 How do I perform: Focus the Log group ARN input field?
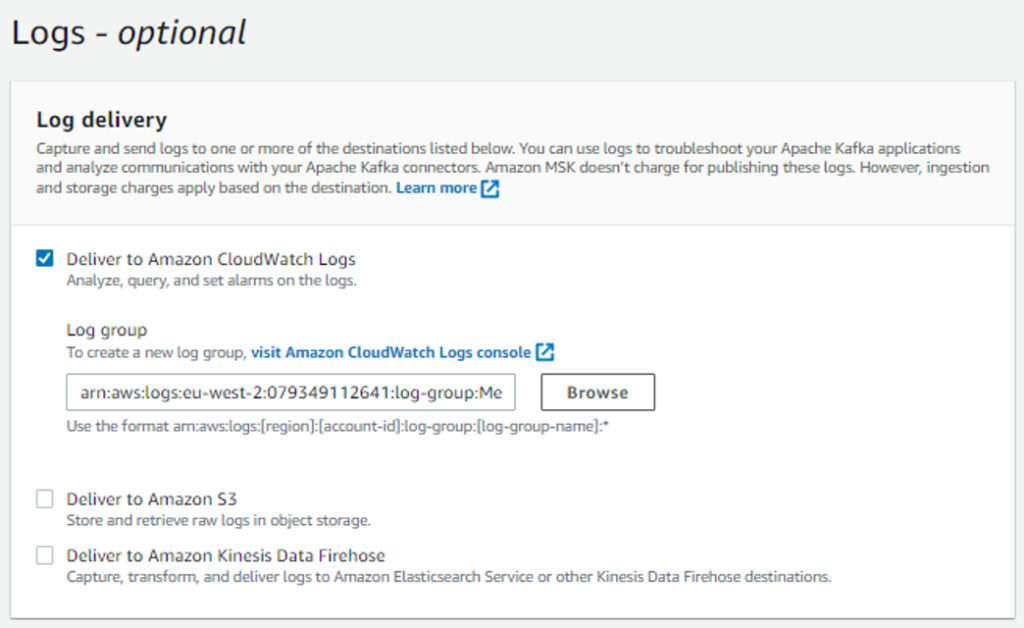291,392
